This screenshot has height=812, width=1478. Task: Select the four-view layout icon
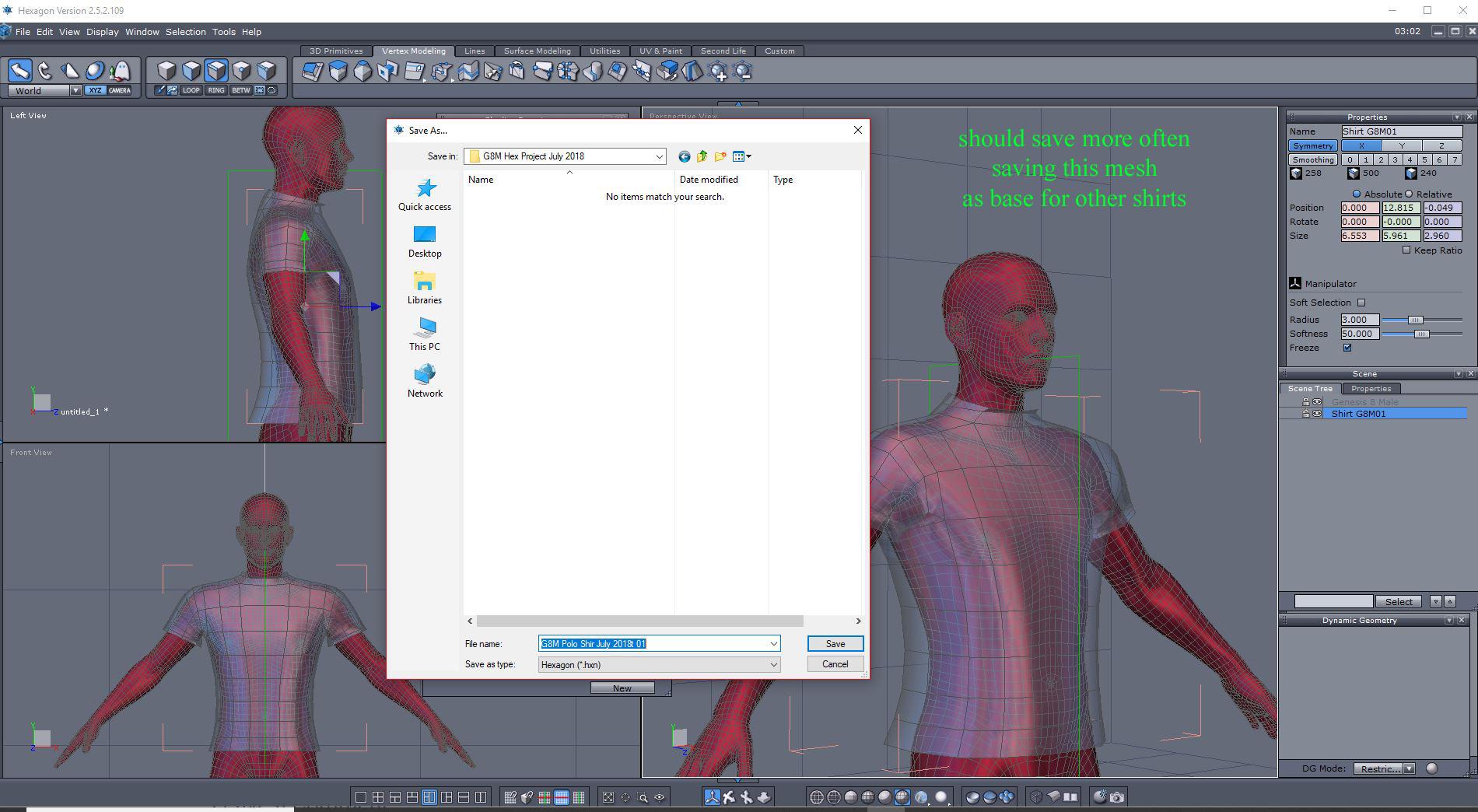pos(378,797)
